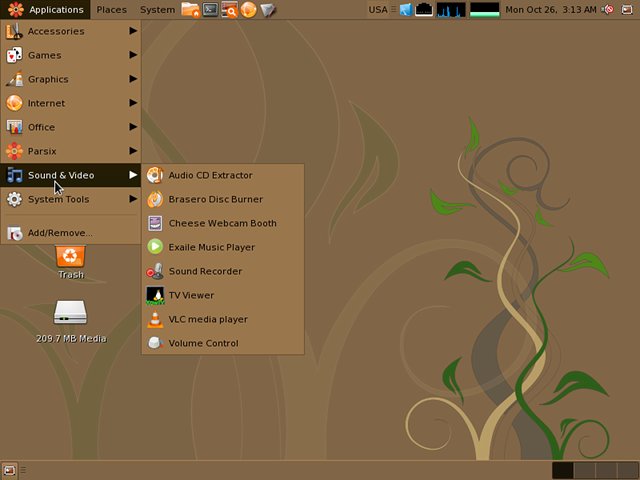Click the VLC media player cone icon
Viewport: 640px width, 480px height.
click(x=155, y=319)
